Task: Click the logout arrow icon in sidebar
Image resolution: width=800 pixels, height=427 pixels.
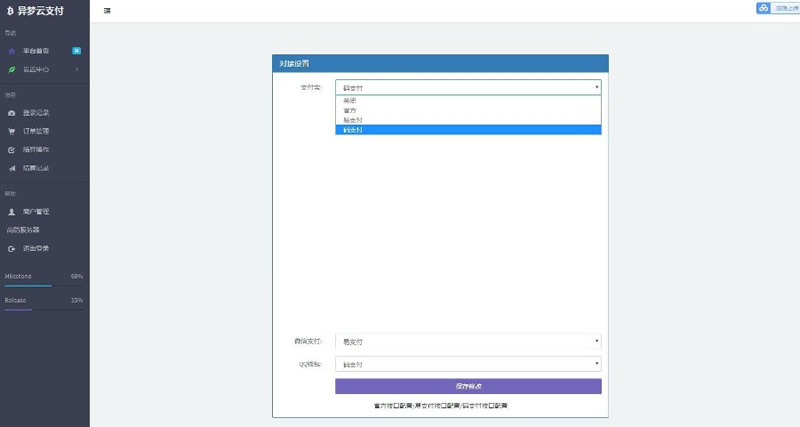Action: pyautogui.click(x=12, y=248)
